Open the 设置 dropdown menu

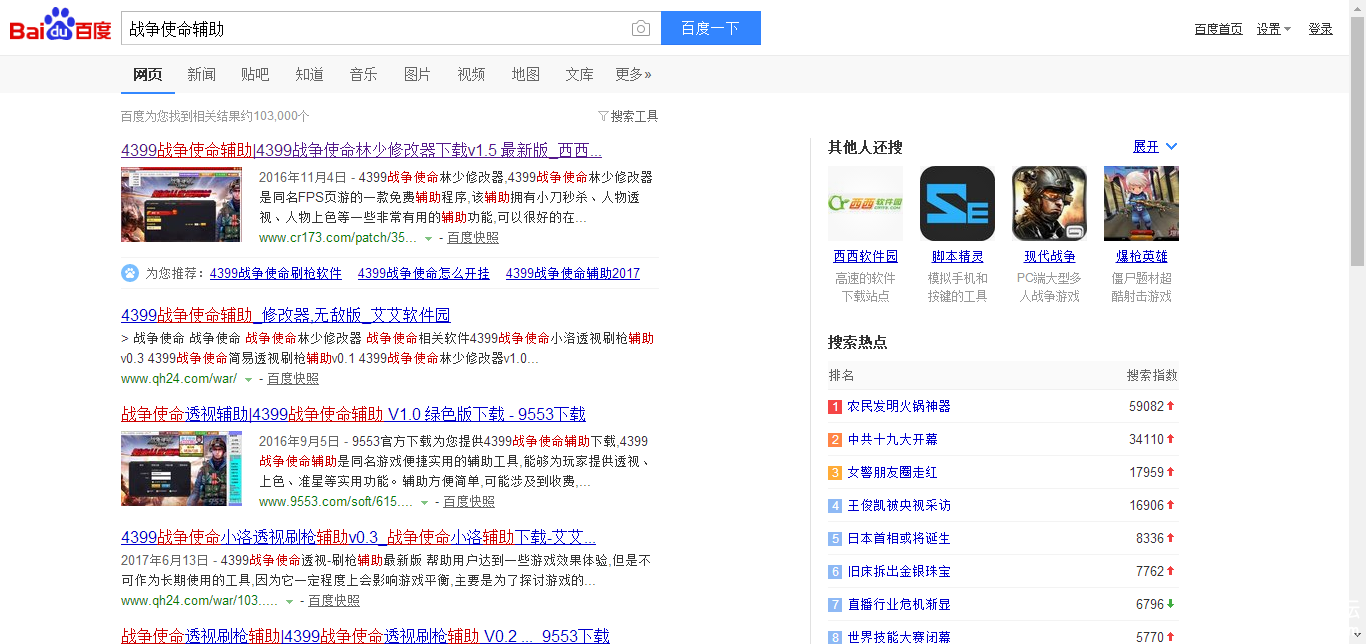tap(1274, 29)
